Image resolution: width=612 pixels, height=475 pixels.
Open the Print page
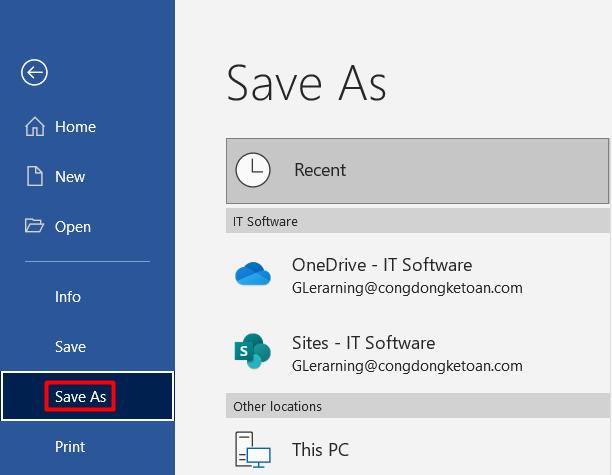[87, 447]
